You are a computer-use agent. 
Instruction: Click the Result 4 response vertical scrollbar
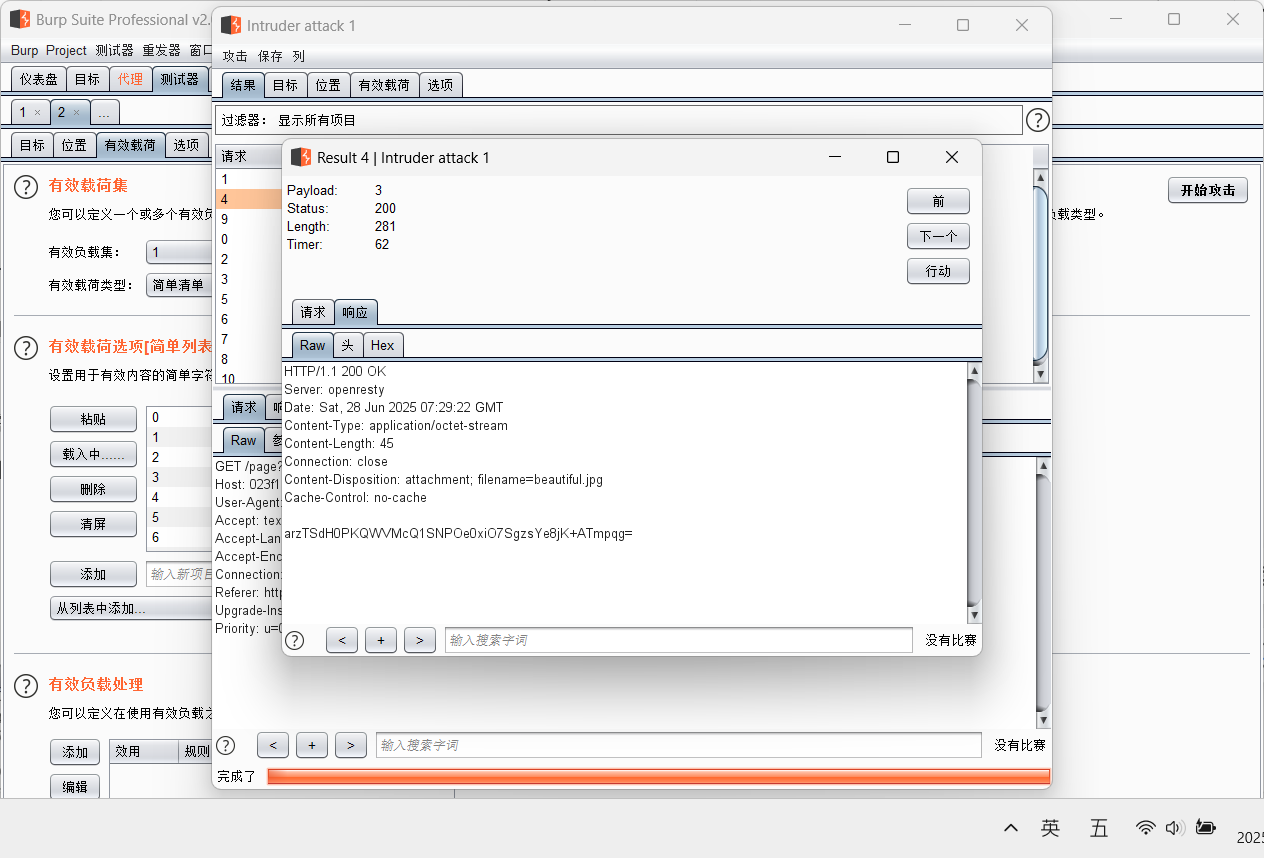(974, 493)
